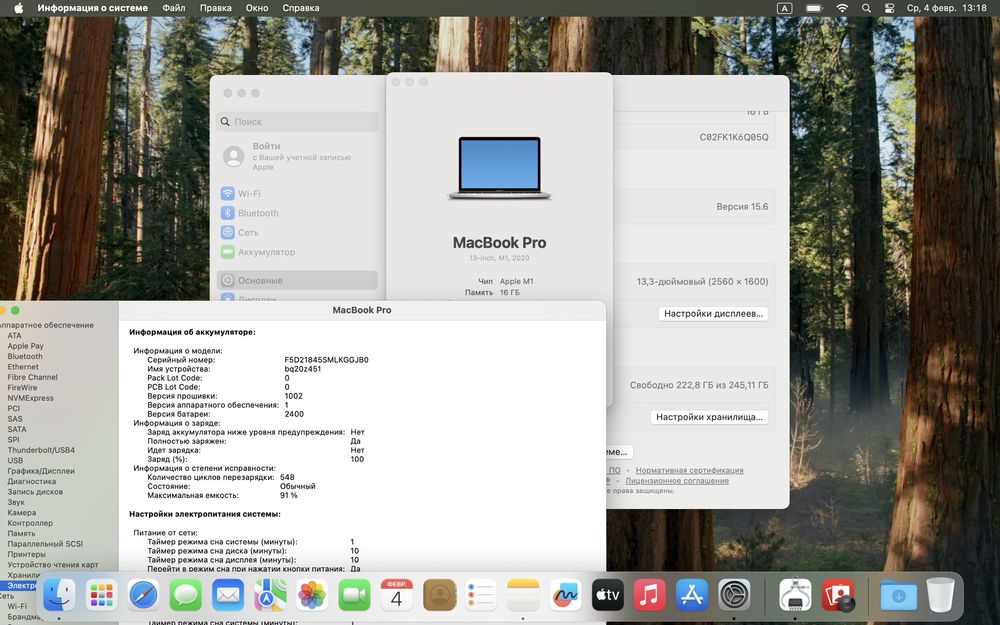Select Аккумулятор in System Settings sidebar
This screenshot has width=1000, height=625.
coord(297,252)
